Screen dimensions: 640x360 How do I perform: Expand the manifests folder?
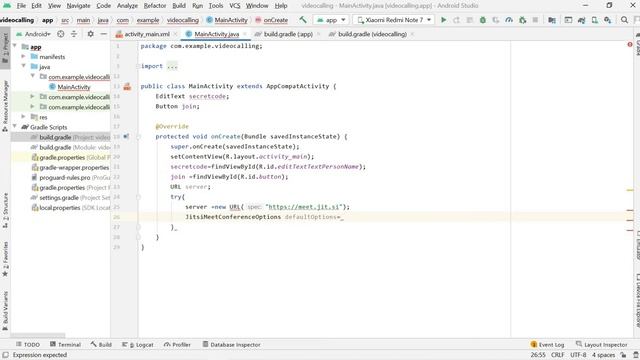tap(24, 56)
